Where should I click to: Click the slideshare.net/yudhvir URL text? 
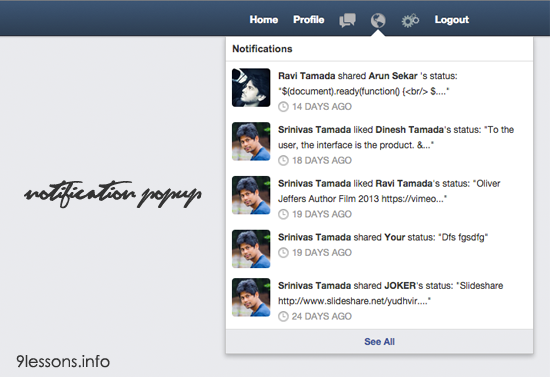coord(354,301)
